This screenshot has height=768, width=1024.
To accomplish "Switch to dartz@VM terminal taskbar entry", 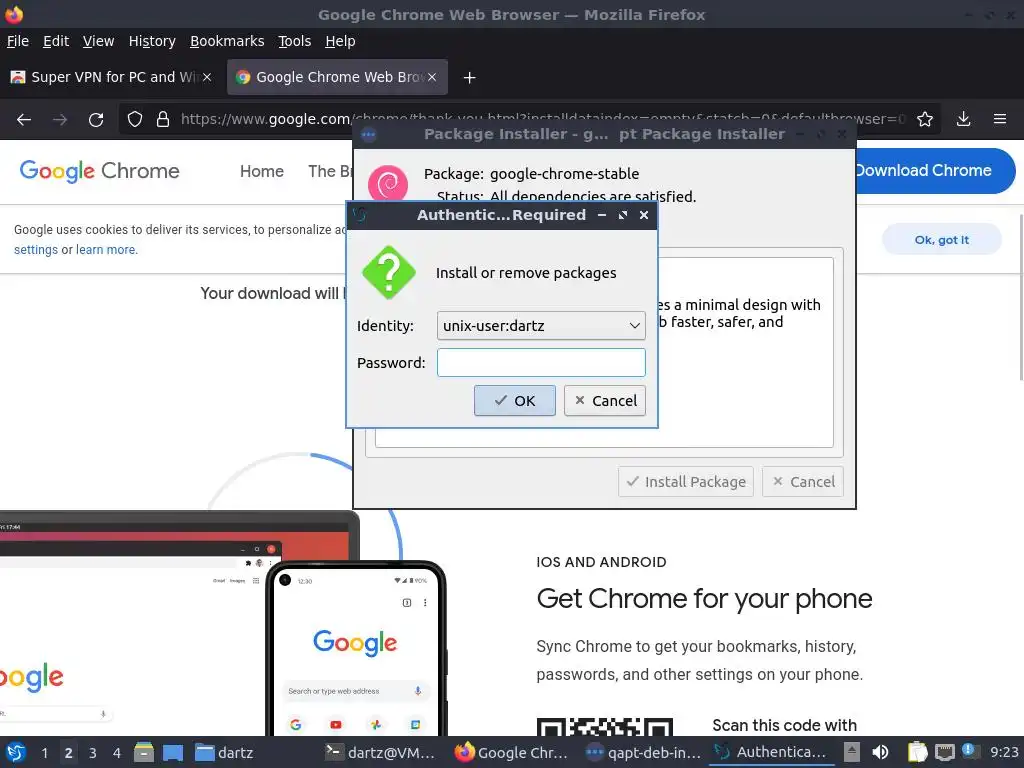I will tap(381, 752).
